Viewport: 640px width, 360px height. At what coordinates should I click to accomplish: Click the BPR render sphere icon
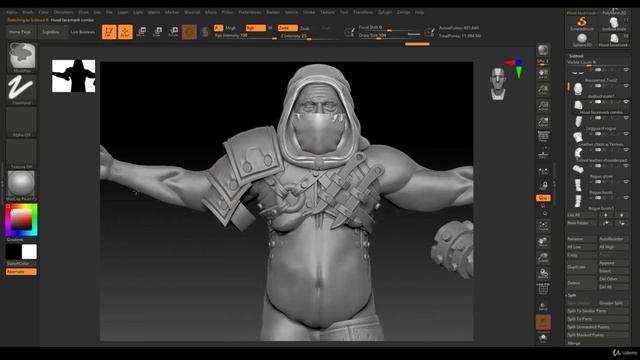[543, 51]
